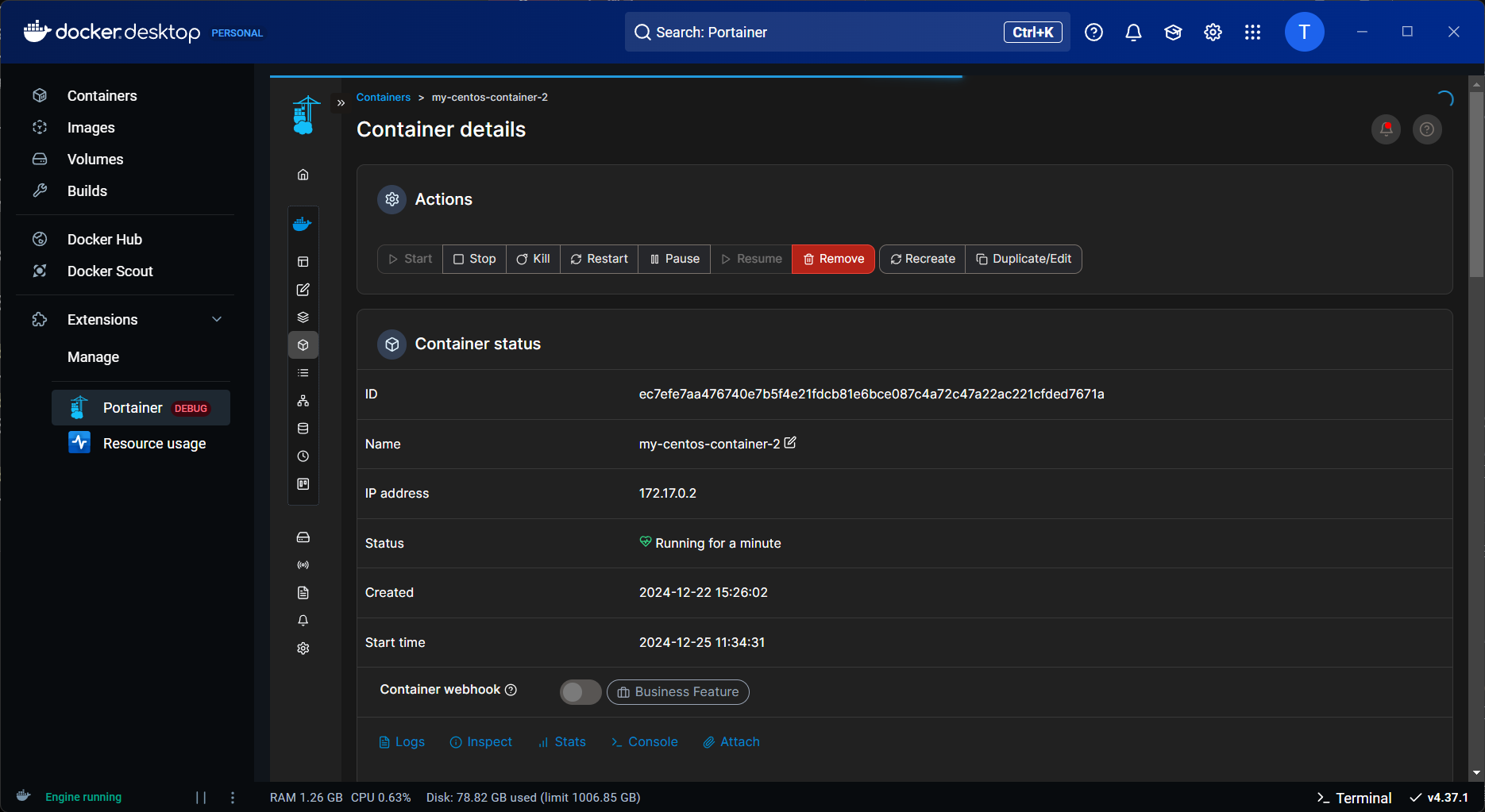Open the Inspect link
This screenshot has width=1485, height=812.
tap(481, 742)
